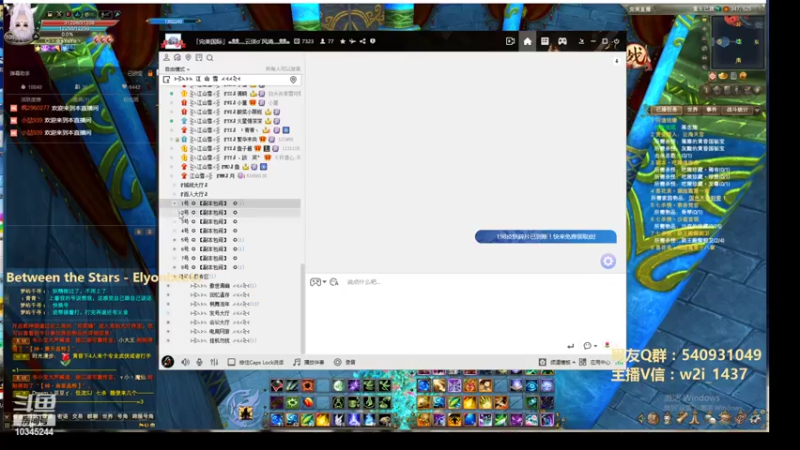Open the audio mixer sliders icon
Viewport: 800px width, 450px height.
point(214,362)
